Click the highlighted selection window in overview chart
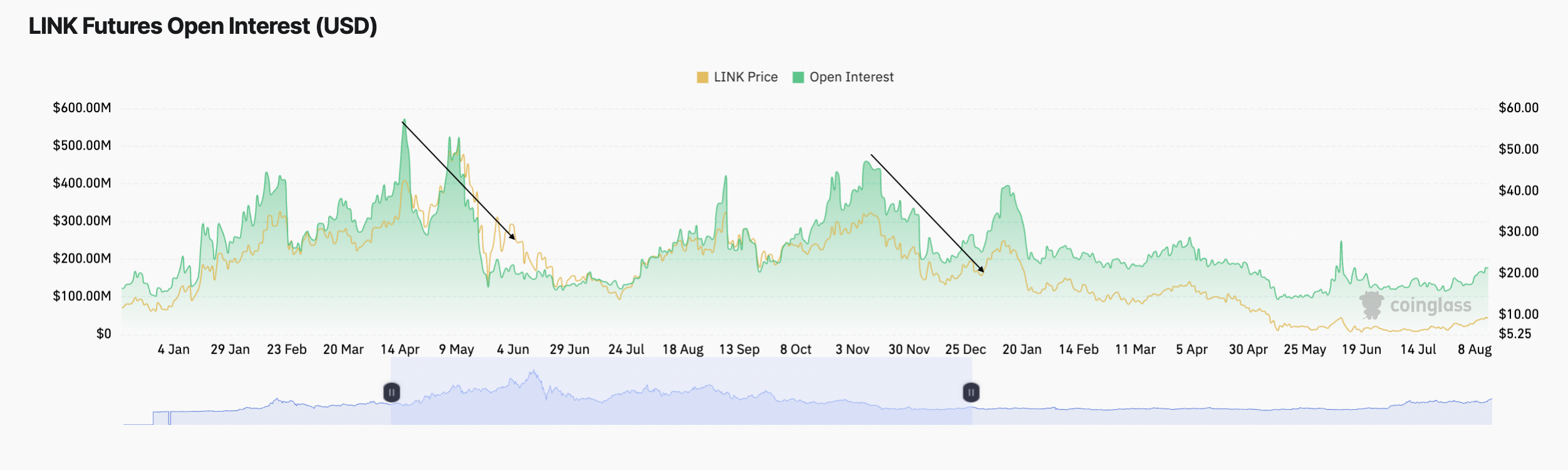The width and height of the screenshot is (1568, 470). tap(681, 392)
